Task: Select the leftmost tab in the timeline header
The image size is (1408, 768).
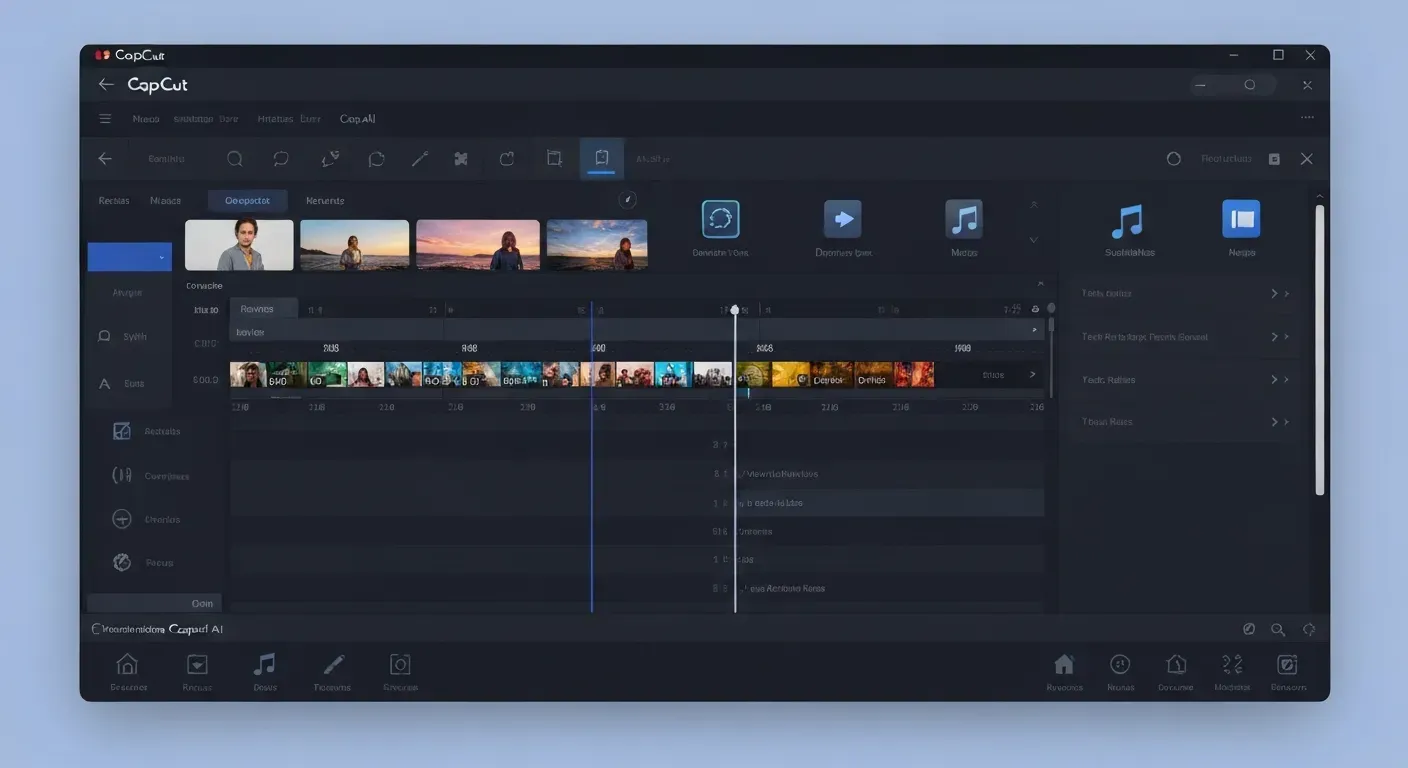Action: click(263, 308)
